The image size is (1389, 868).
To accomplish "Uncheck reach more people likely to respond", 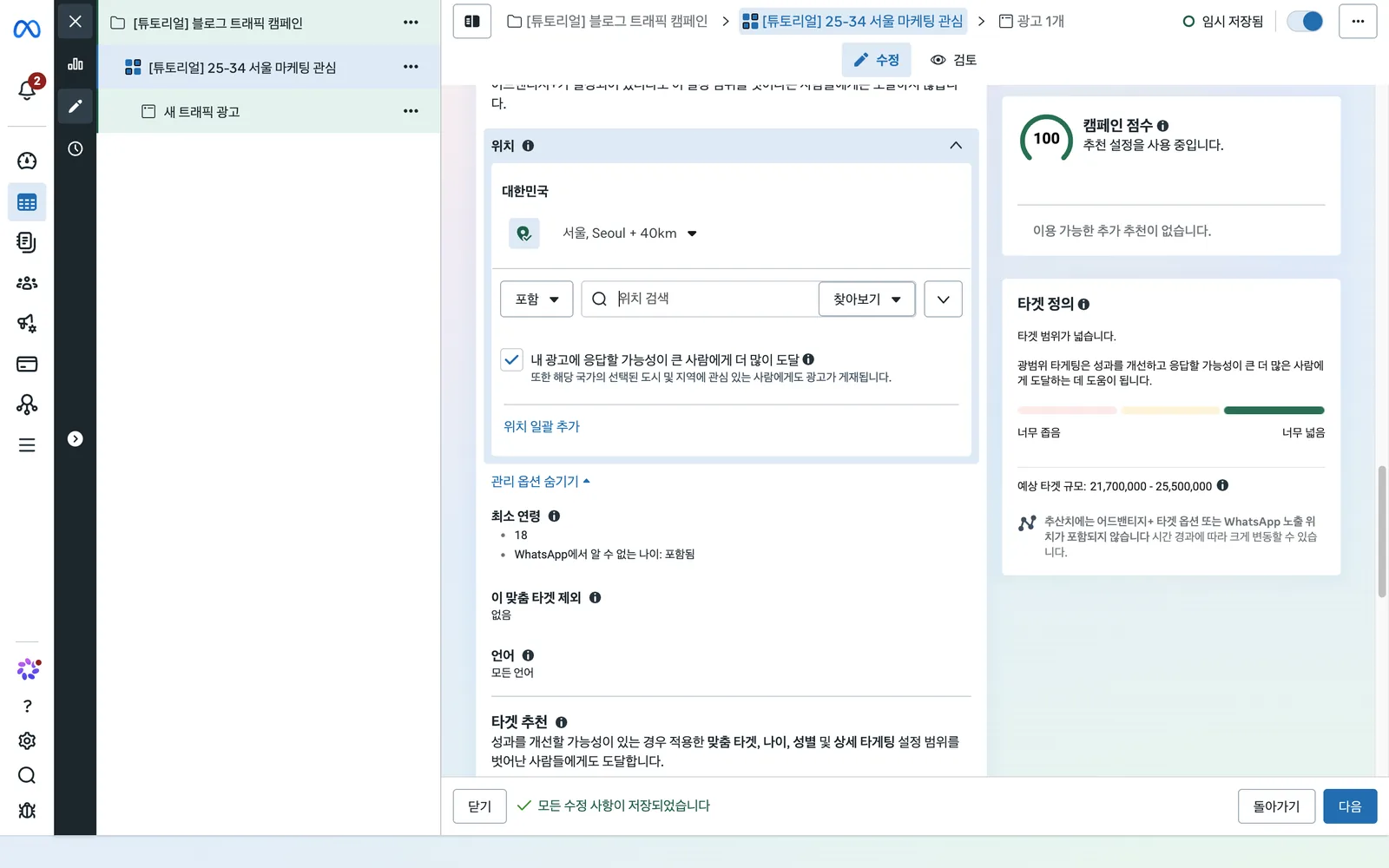I will tap(511, 359).
